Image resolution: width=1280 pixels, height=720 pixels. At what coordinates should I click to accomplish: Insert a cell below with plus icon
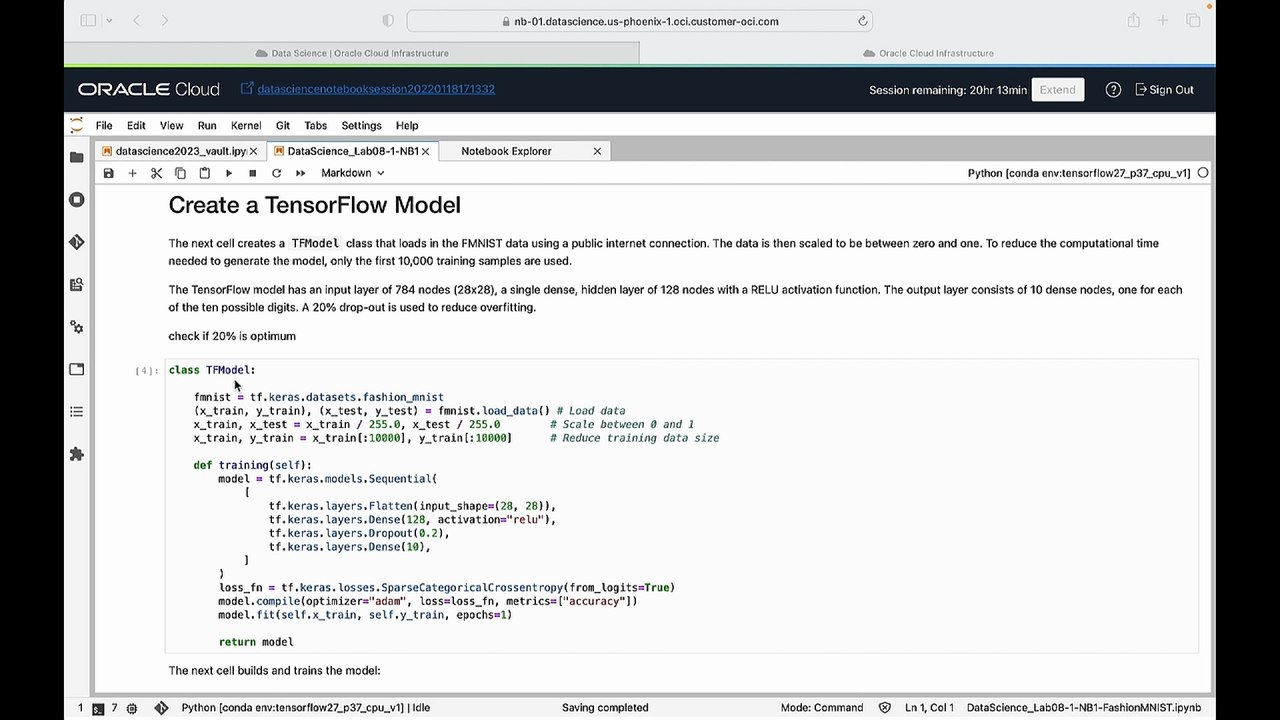[x=132, y=173]
